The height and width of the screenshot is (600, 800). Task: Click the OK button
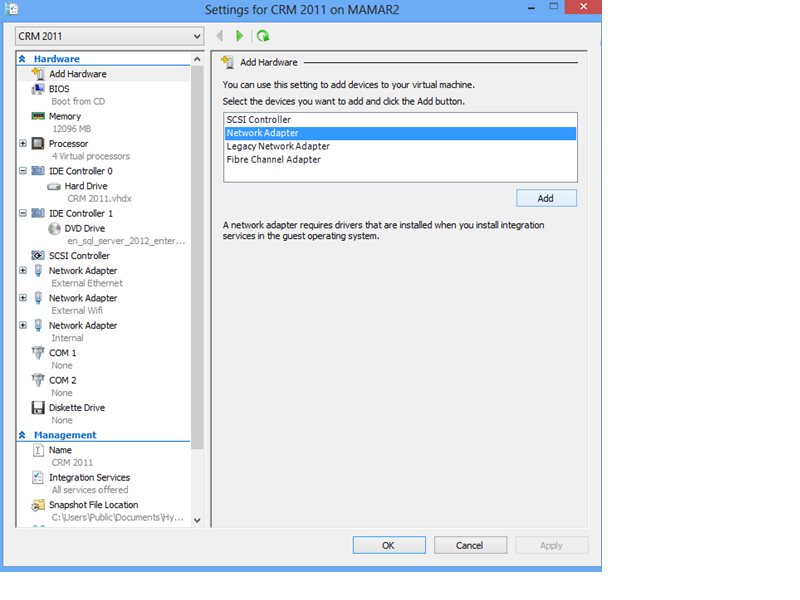point(388,545)
